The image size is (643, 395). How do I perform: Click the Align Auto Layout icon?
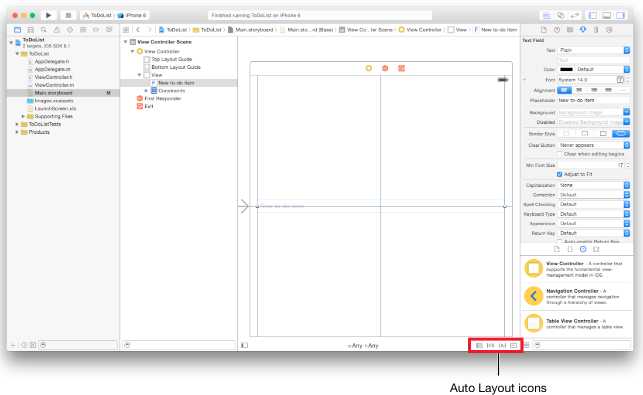pos(479,346)
